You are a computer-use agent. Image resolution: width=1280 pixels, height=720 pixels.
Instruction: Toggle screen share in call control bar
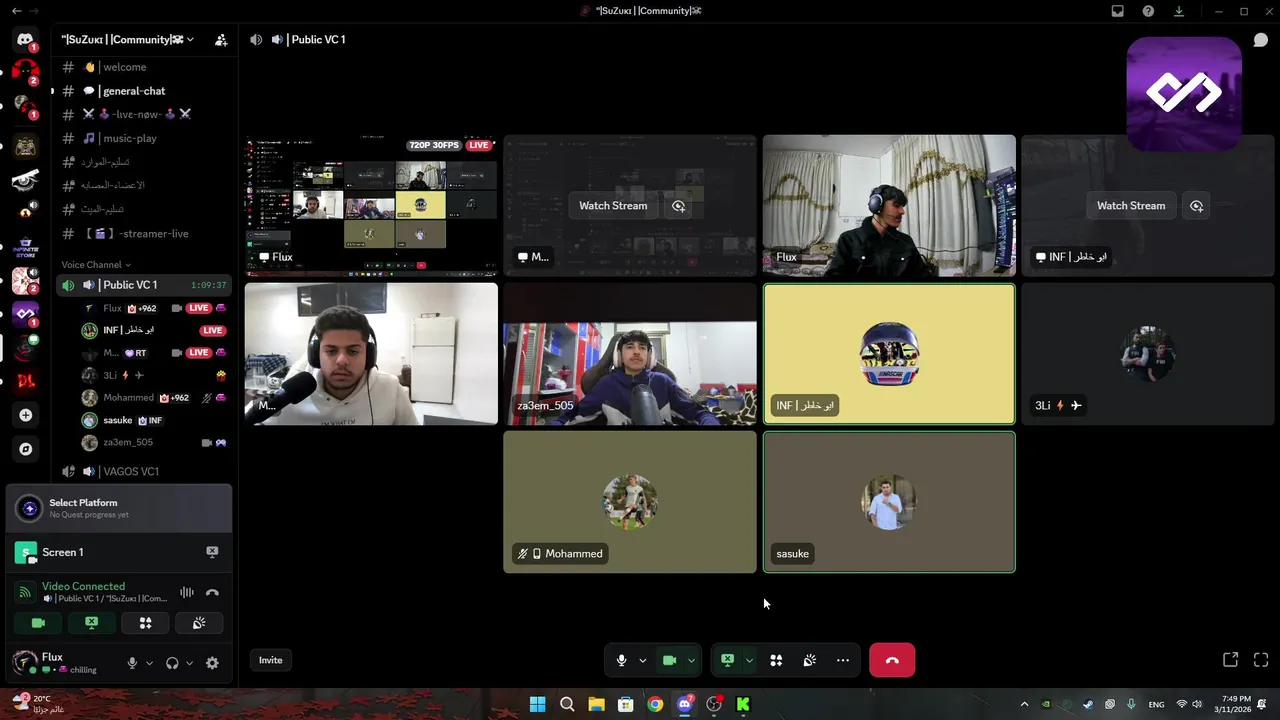coord(727,660)
